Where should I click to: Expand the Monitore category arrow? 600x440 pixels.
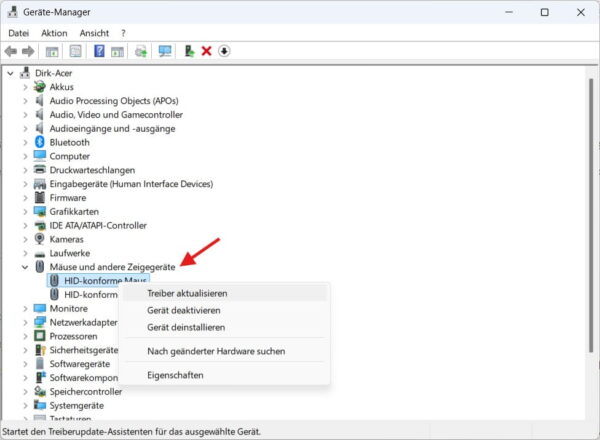[x=25, y=308]
